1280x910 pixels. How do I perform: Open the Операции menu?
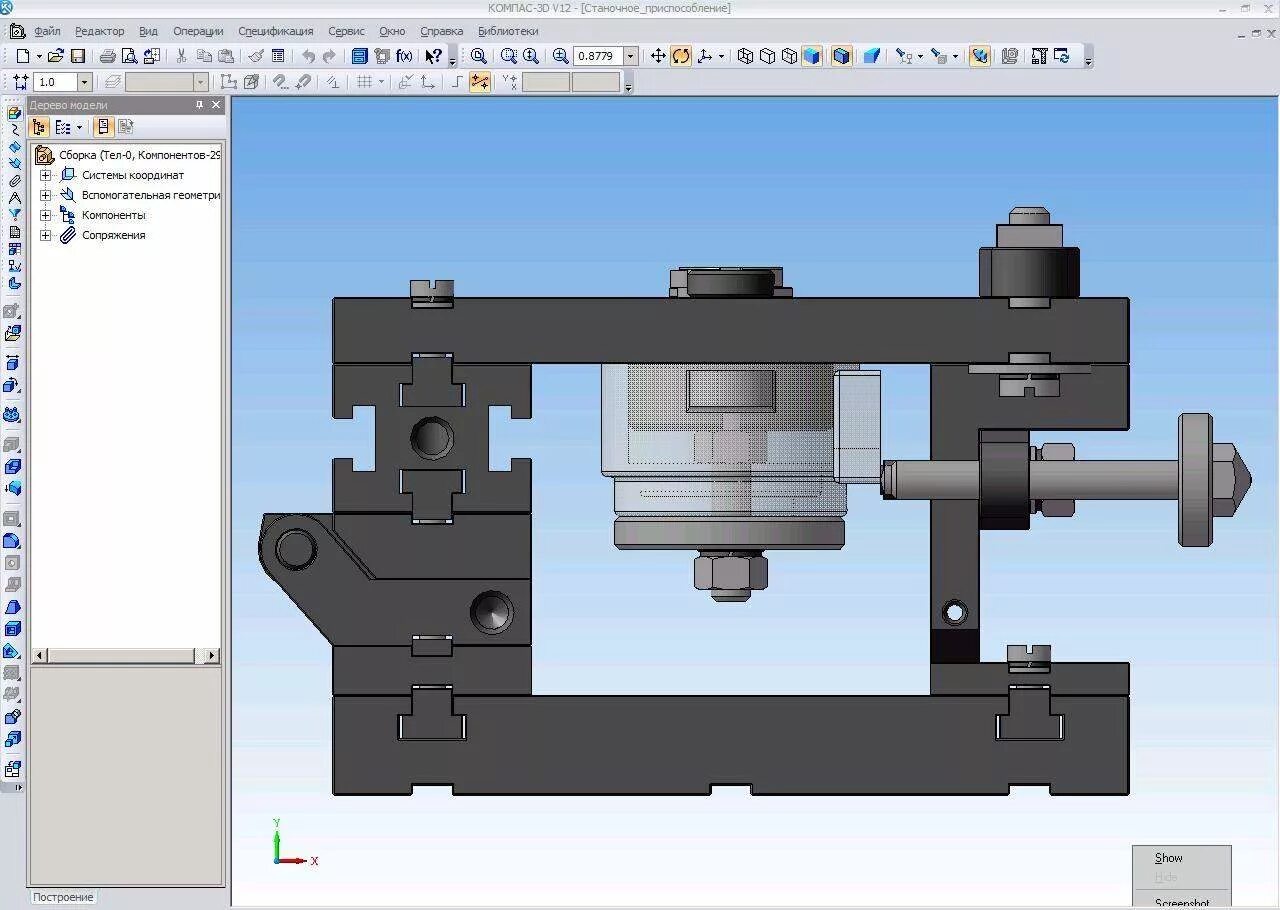pos(198,31)
